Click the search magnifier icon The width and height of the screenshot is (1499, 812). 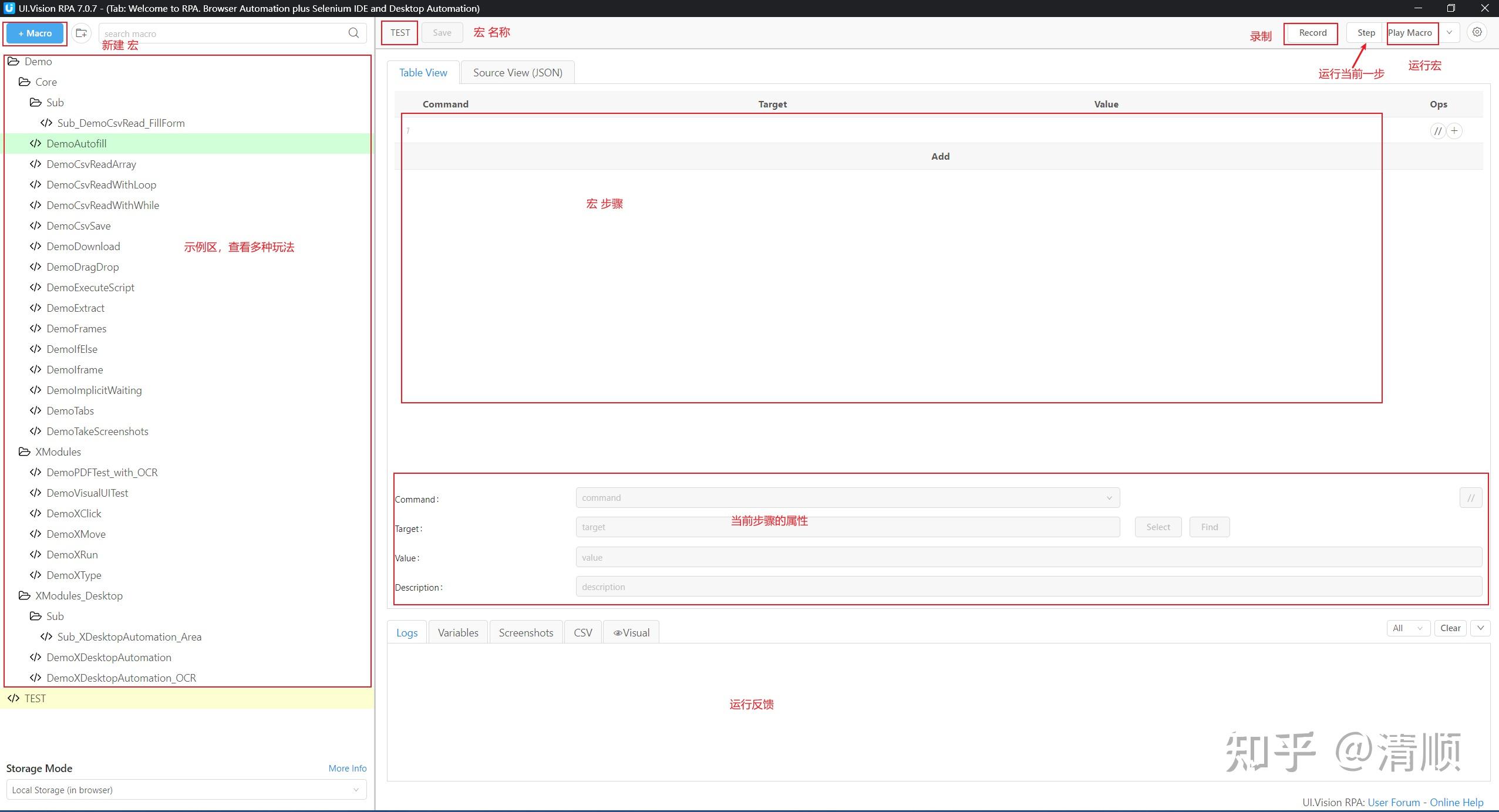353,33
